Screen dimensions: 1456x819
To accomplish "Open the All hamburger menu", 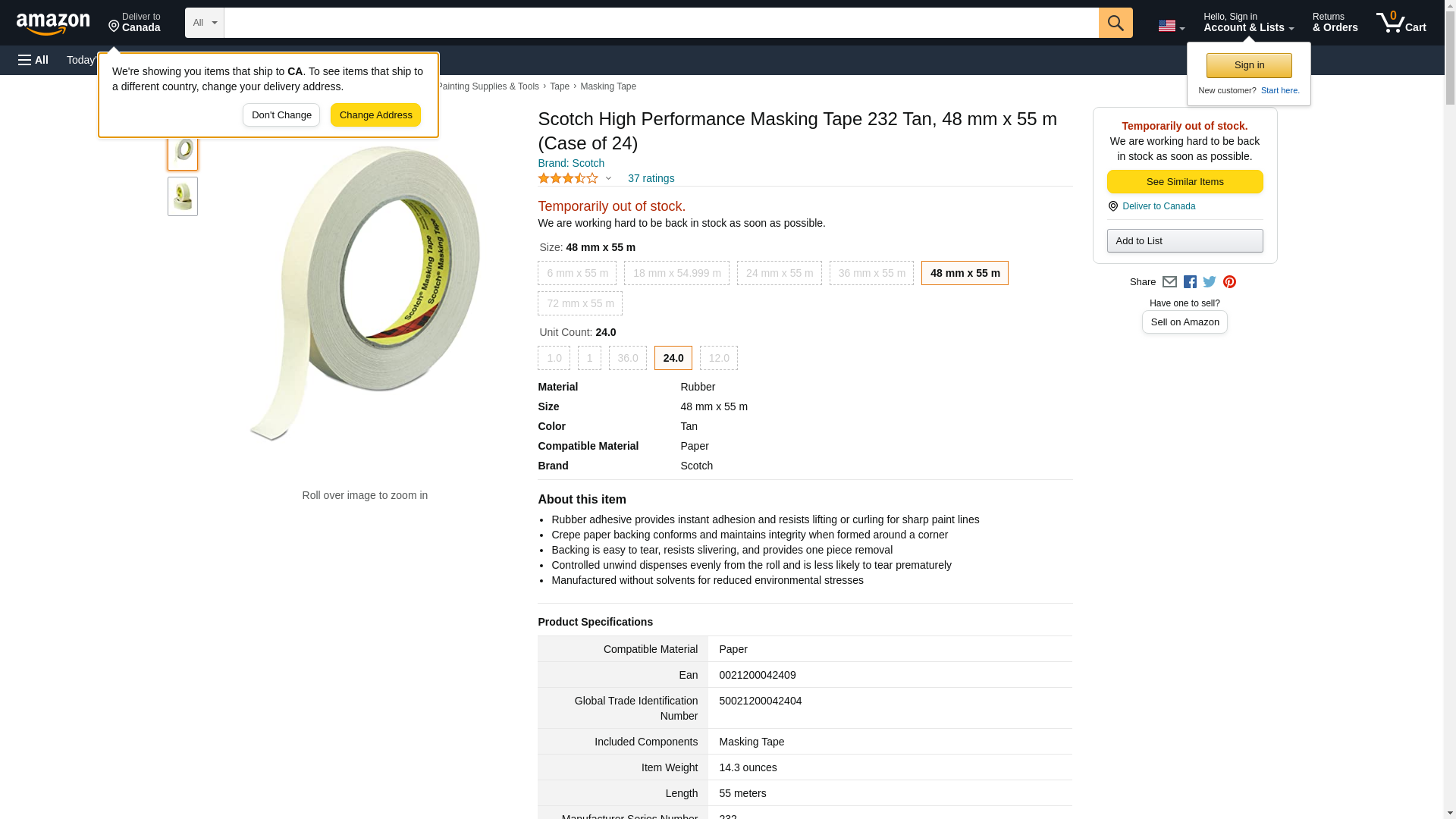I will tap(33, 60).
